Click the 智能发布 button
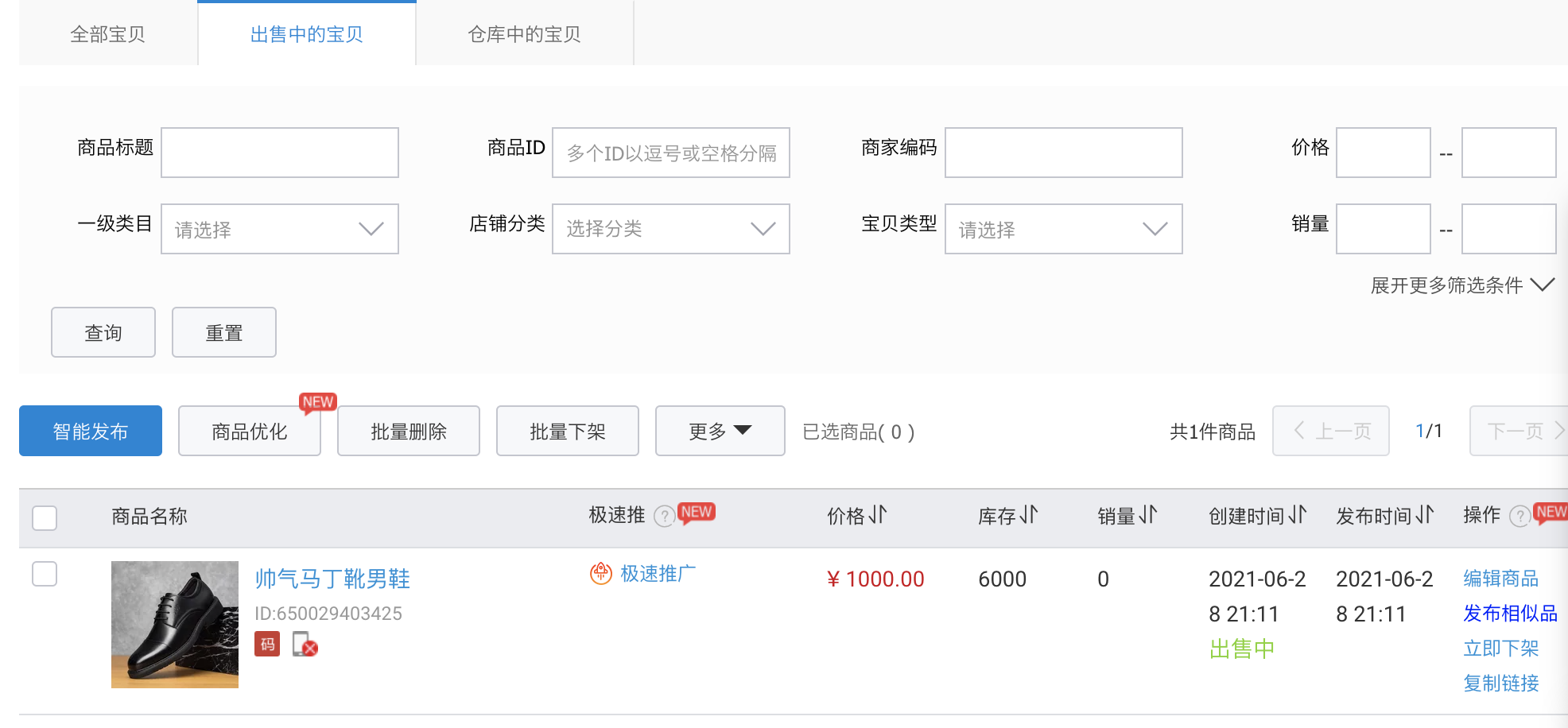 (x=91, y=431)
